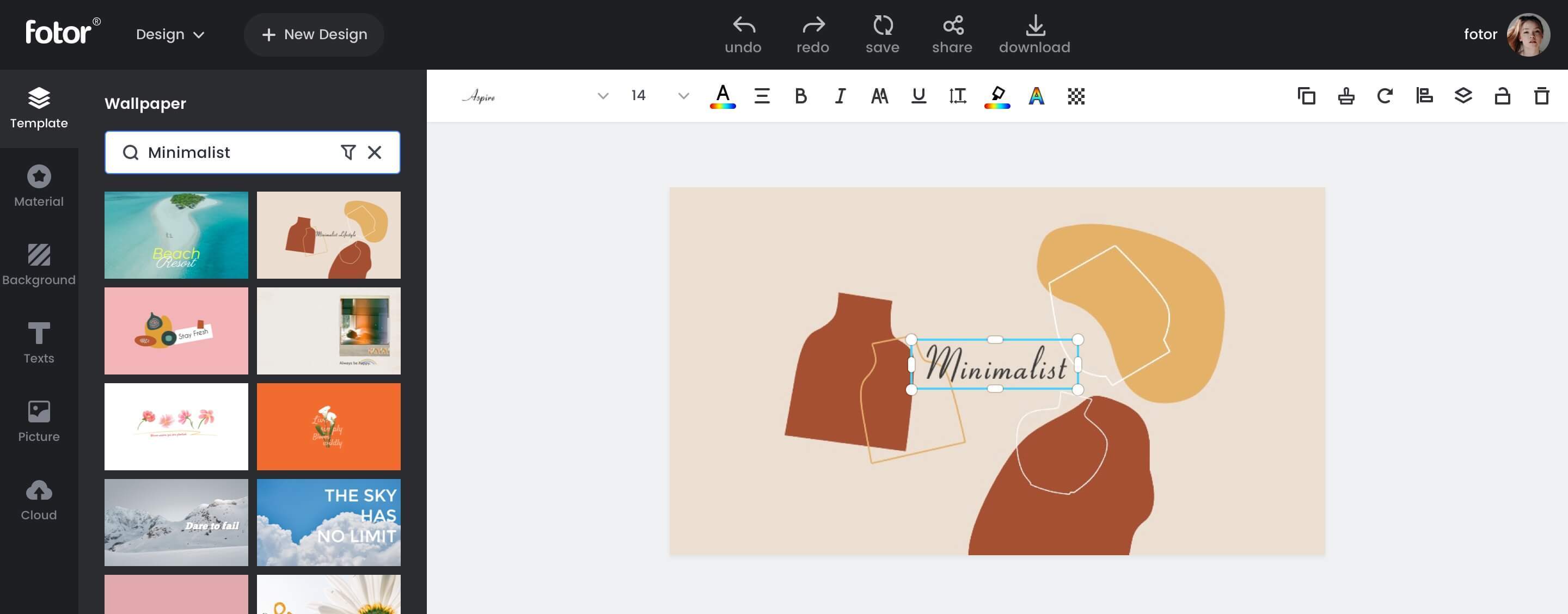Share the design
Viewport: 1568px width, 614px height.
click(x=952, y=35)
